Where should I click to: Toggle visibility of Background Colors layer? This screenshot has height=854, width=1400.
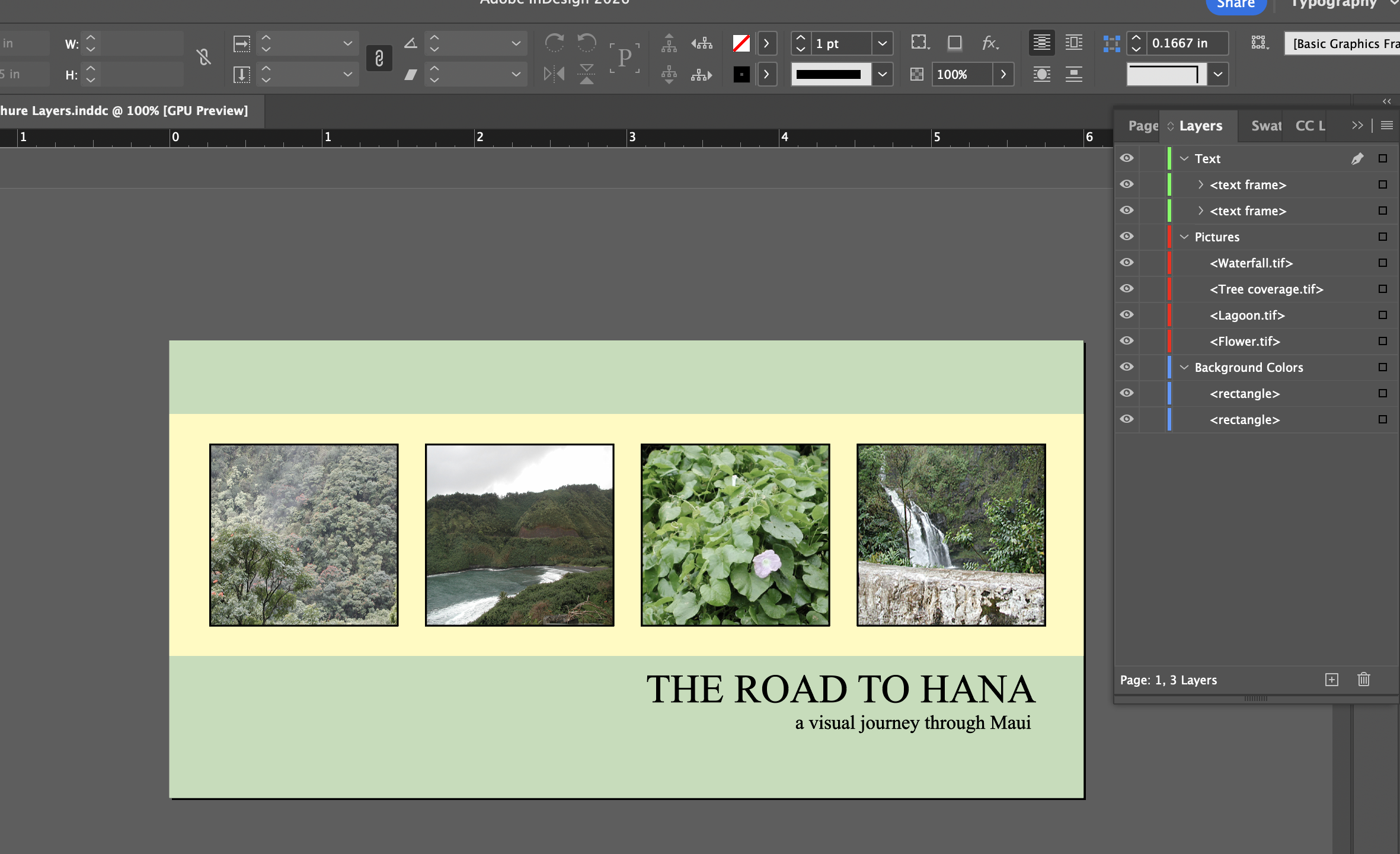pos(1126,367)
